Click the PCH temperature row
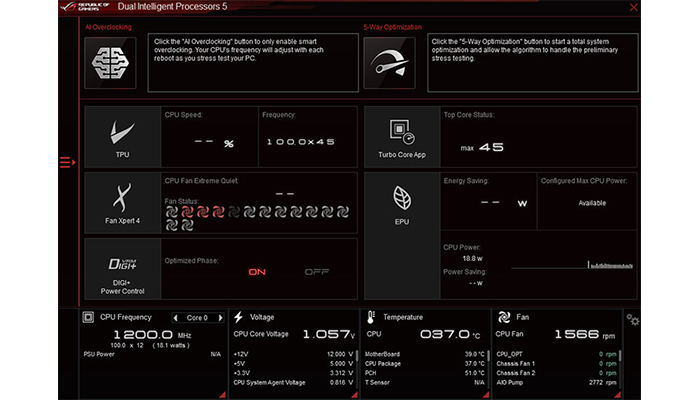Viewport: 700px width, 400px height. click(x=425, y=373)
